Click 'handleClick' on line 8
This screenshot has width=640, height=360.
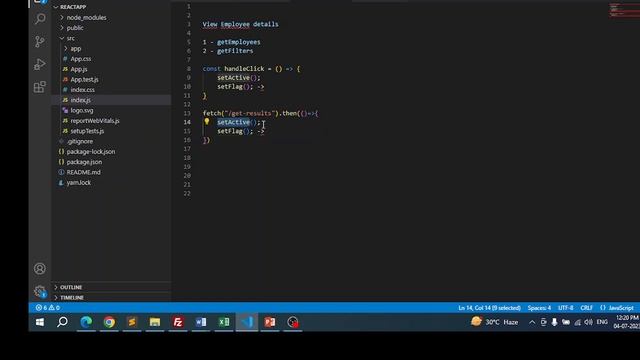[244, 69]
